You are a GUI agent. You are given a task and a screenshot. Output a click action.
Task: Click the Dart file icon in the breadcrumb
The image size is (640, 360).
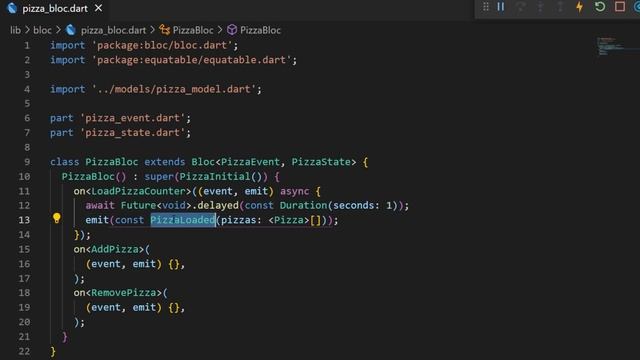(x=71, y=30)
